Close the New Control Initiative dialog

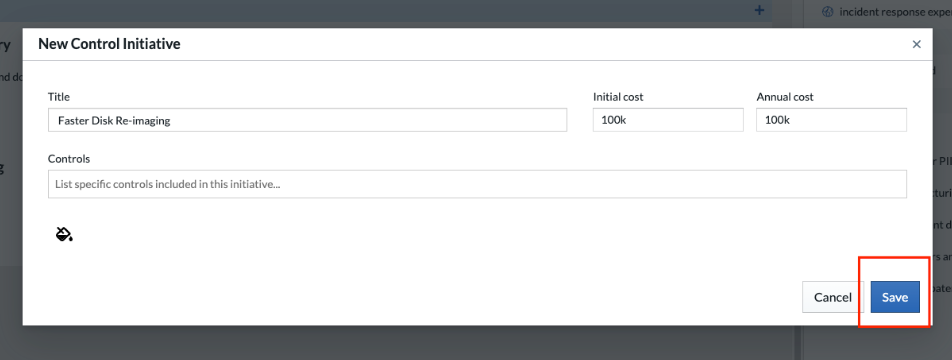coord(917,44)
